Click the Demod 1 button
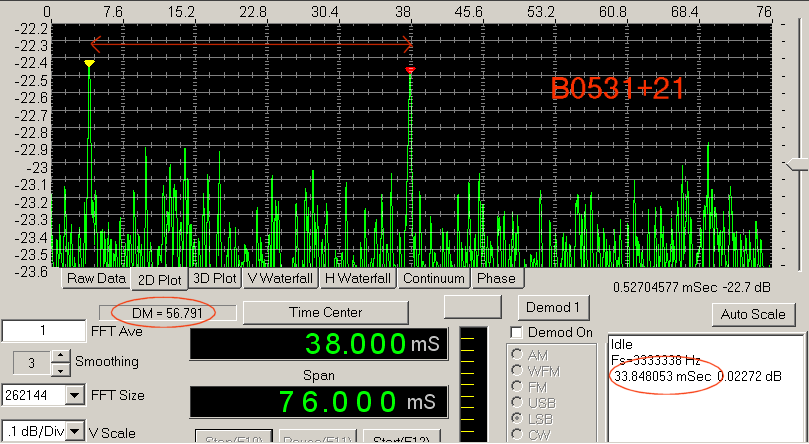 [x=554, y=308]
